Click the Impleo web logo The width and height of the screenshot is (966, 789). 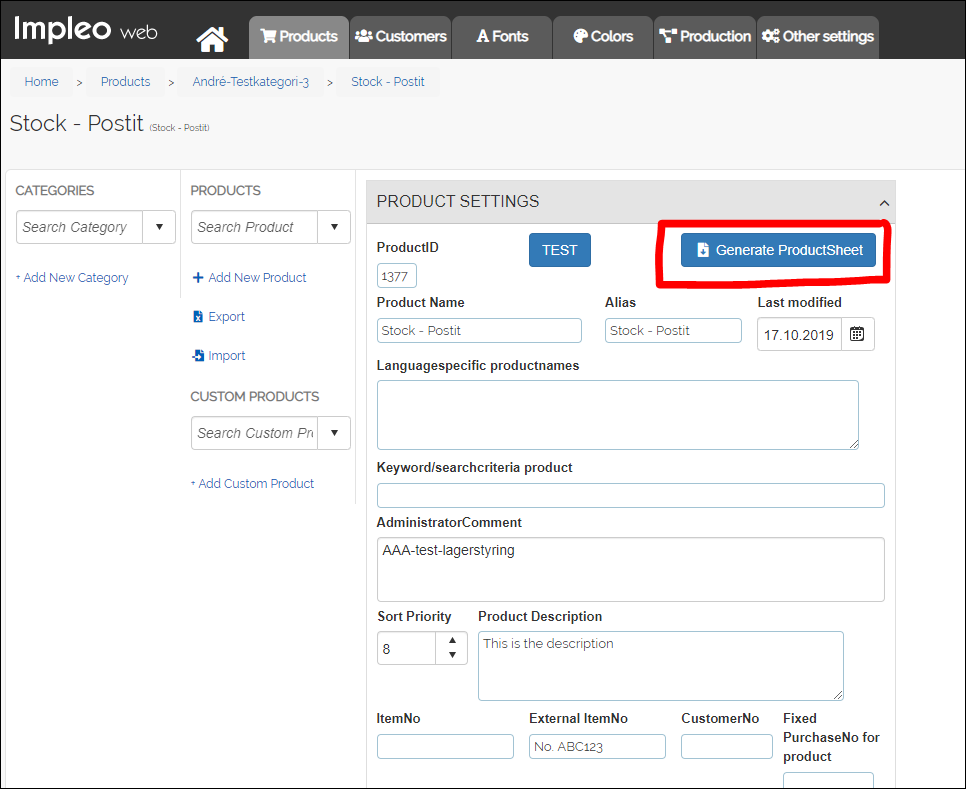85,30
